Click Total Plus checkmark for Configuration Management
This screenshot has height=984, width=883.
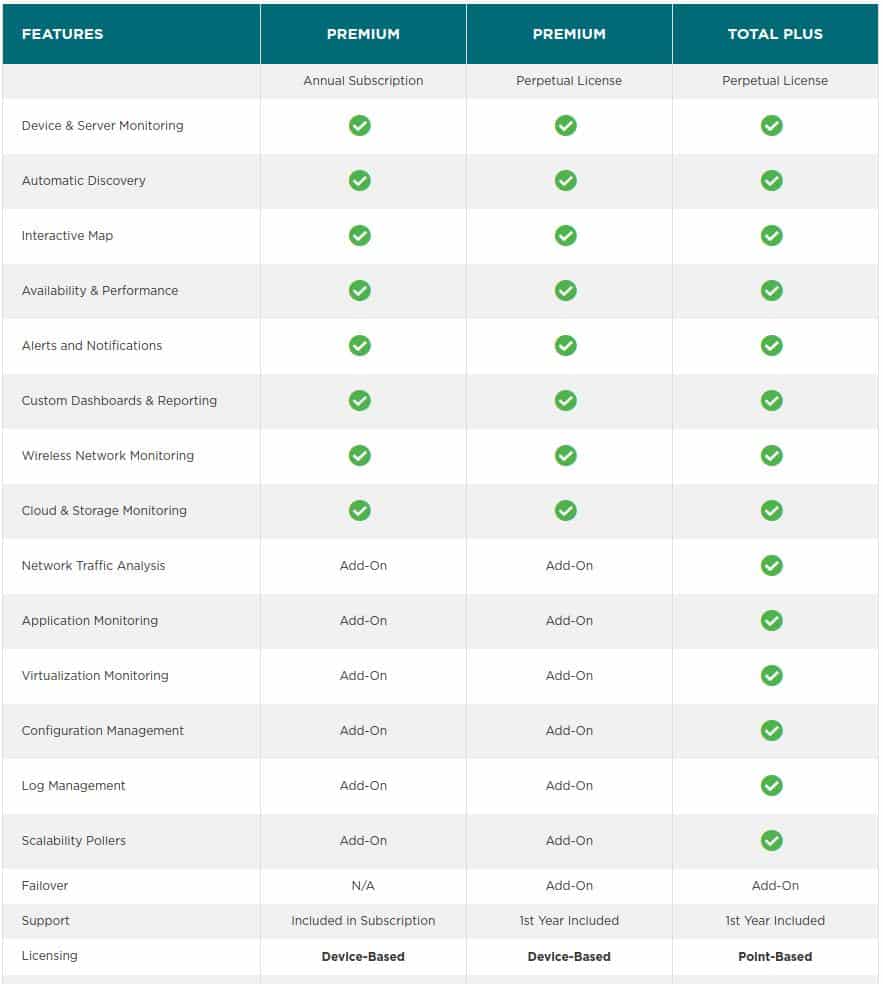pos(771,730)
